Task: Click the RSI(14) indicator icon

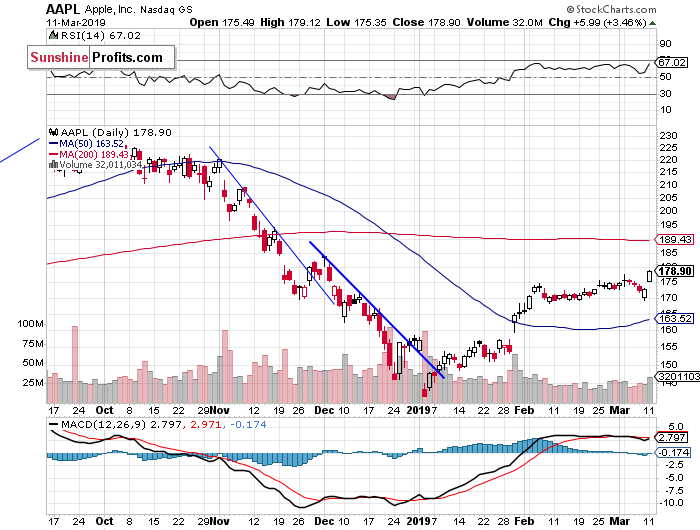Action: point(53,35)
